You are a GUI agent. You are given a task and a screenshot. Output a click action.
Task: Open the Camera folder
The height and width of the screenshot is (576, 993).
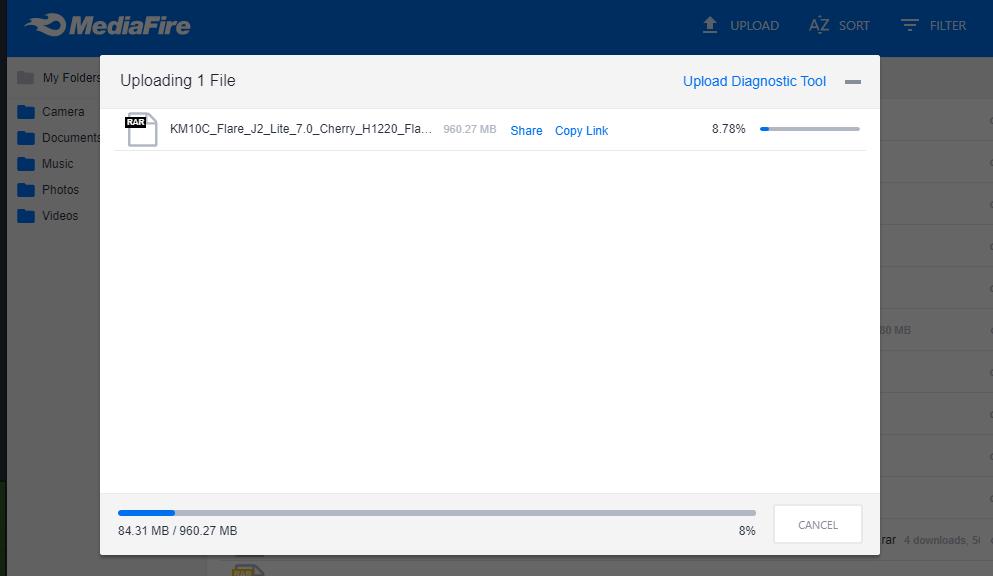tap(63, 111)
